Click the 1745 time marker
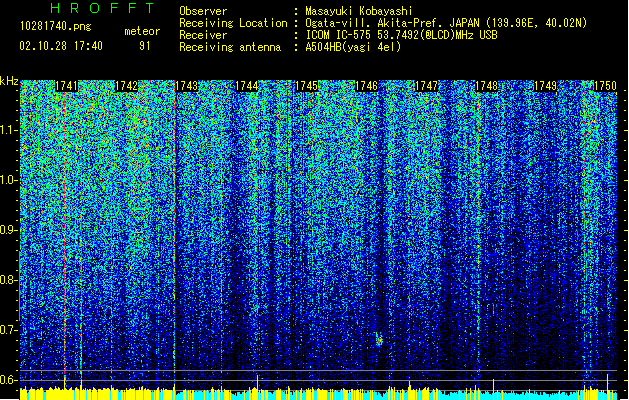The width and height of the screenshot is (629, 400). coord(306,86)
